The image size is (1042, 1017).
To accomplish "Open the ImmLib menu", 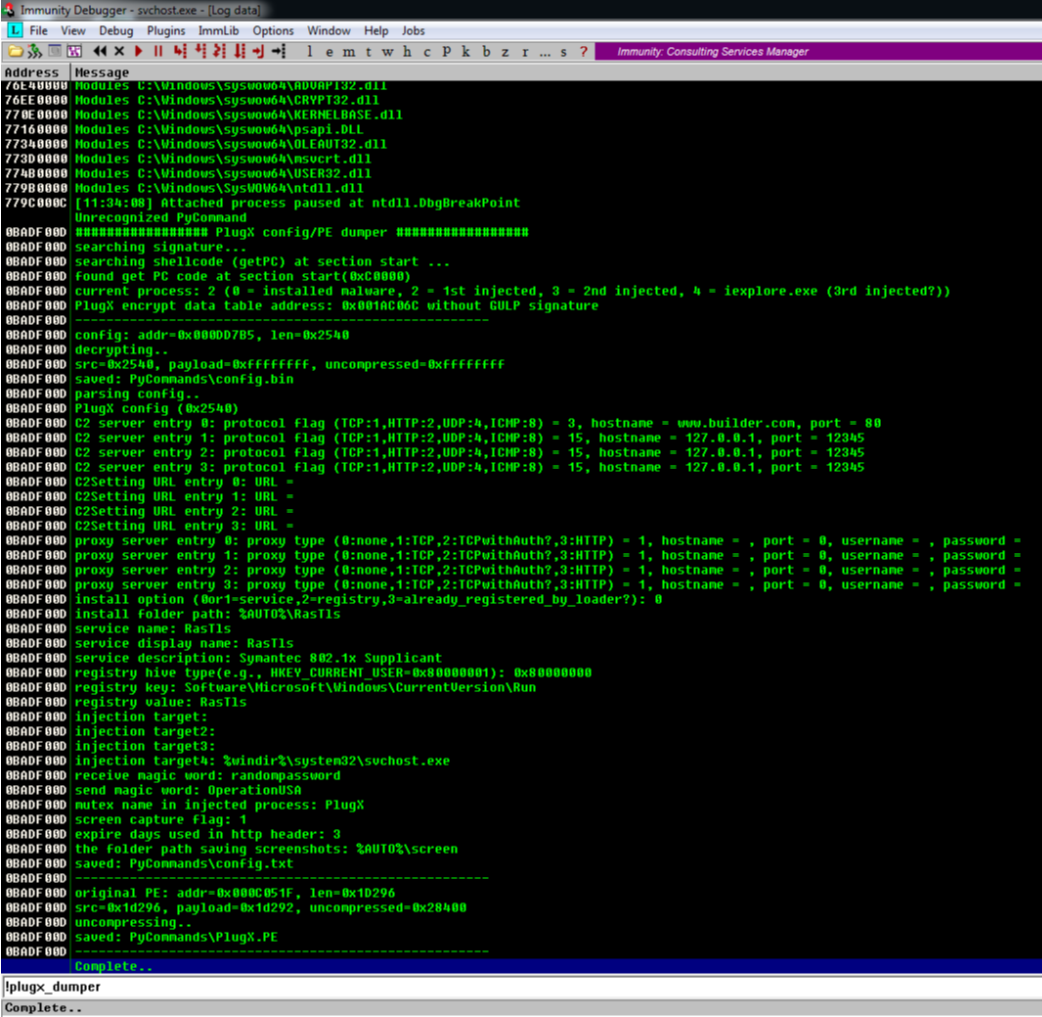I will (220, 31).
